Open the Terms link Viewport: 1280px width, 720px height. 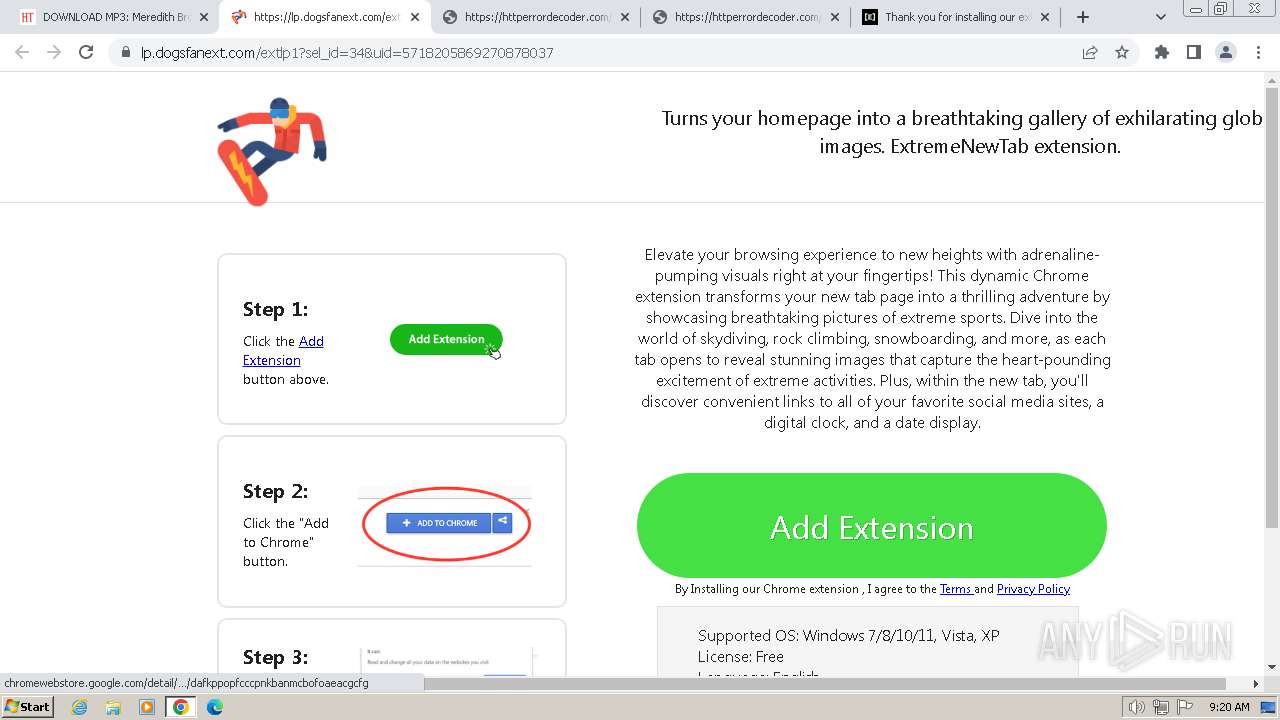pos(956,589)
